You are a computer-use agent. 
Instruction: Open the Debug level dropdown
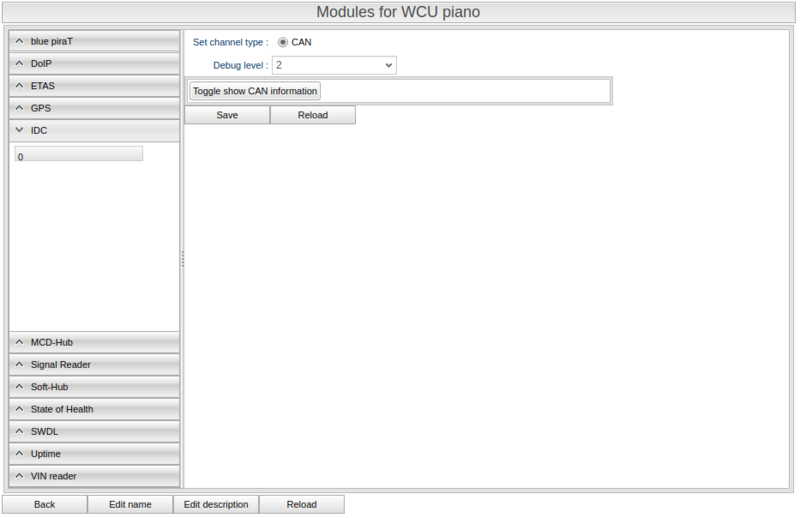334,65
